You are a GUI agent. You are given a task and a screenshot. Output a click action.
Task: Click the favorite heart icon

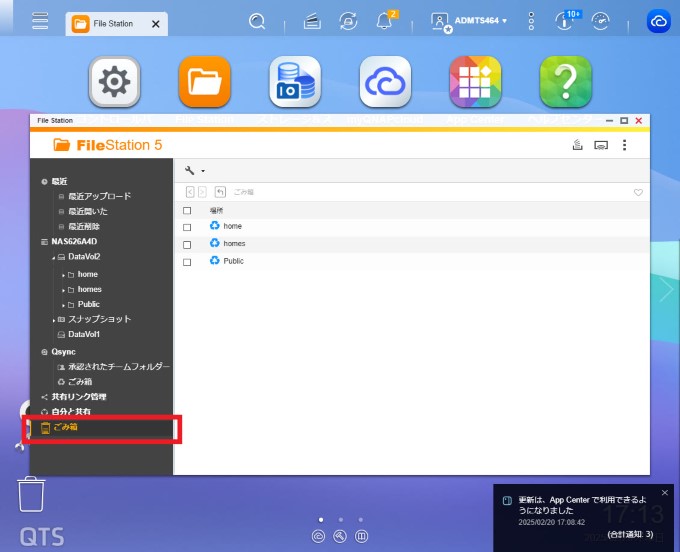point(638,192)
